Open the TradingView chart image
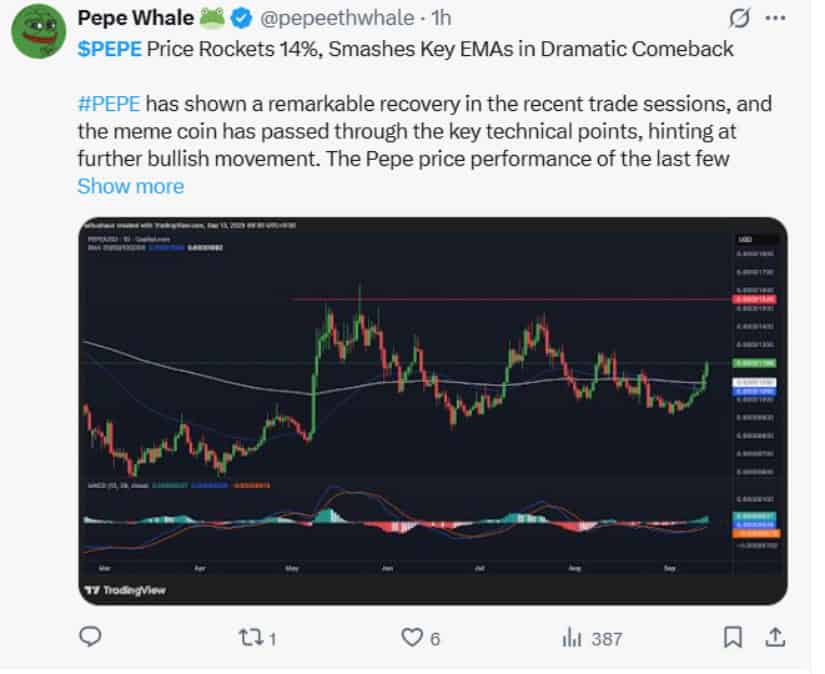 click(x=433, y=411)
